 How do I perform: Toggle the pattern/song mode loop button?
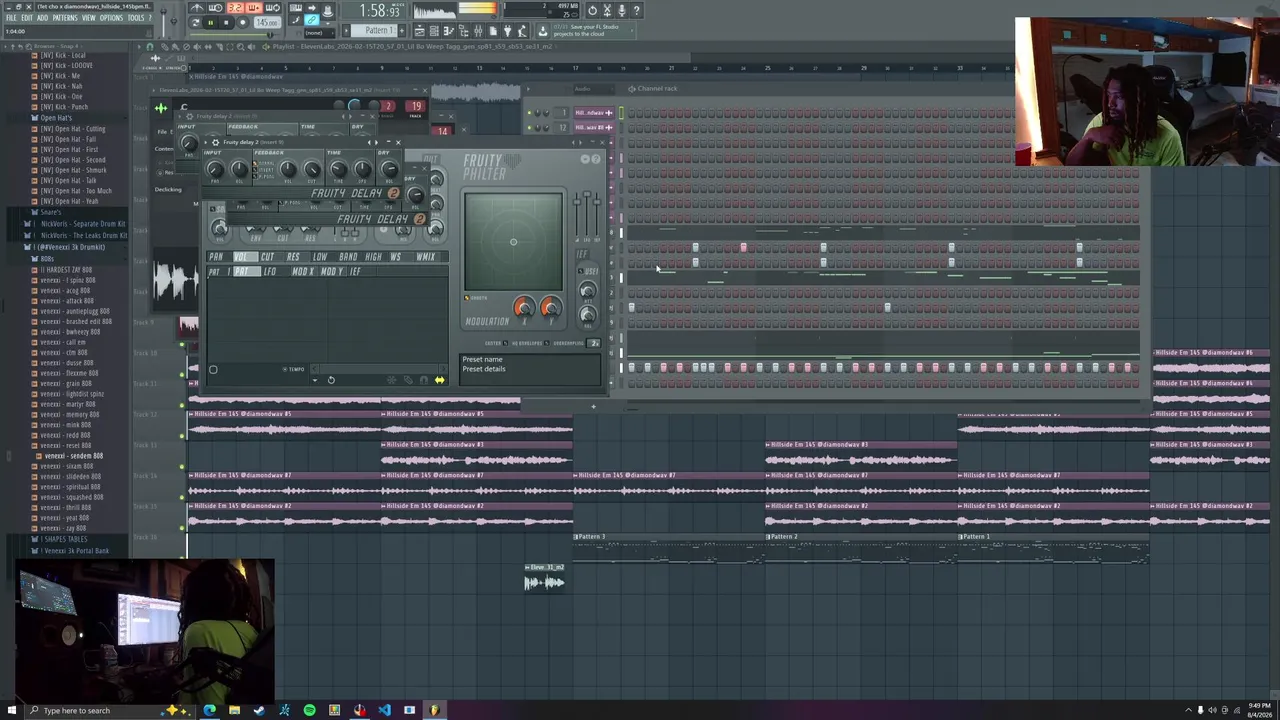195,22
